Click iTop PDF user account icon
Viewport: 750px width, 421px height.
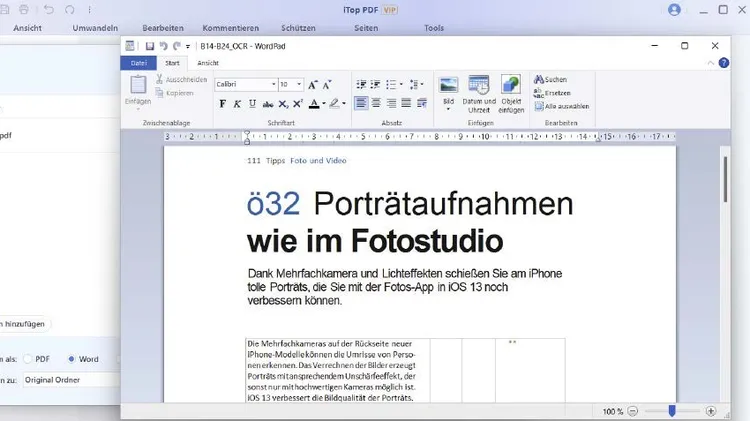coord(674,10)
